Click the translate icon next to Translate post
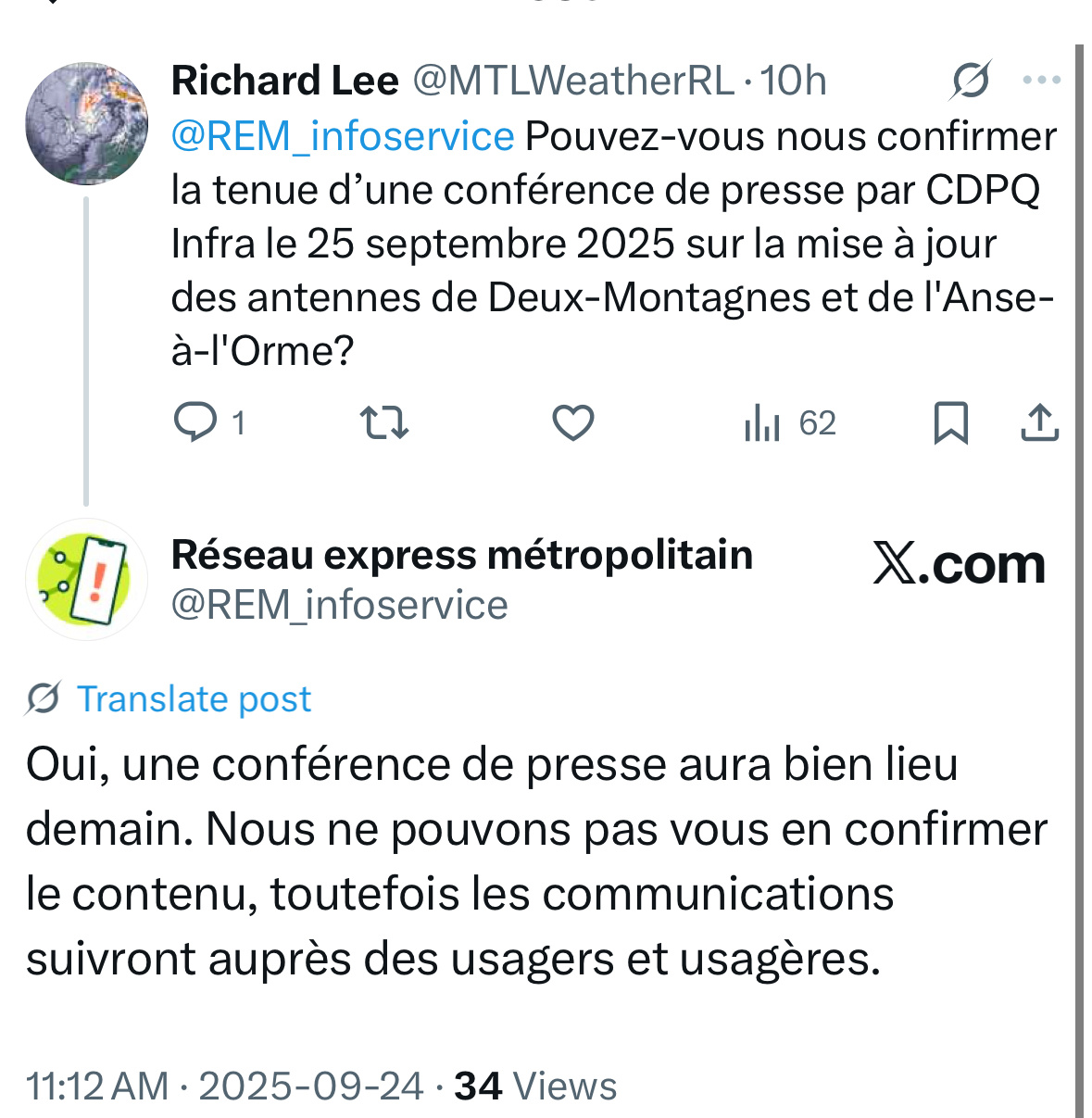The width and height of the screenshot is (1092, 1118). click(43, 698)
